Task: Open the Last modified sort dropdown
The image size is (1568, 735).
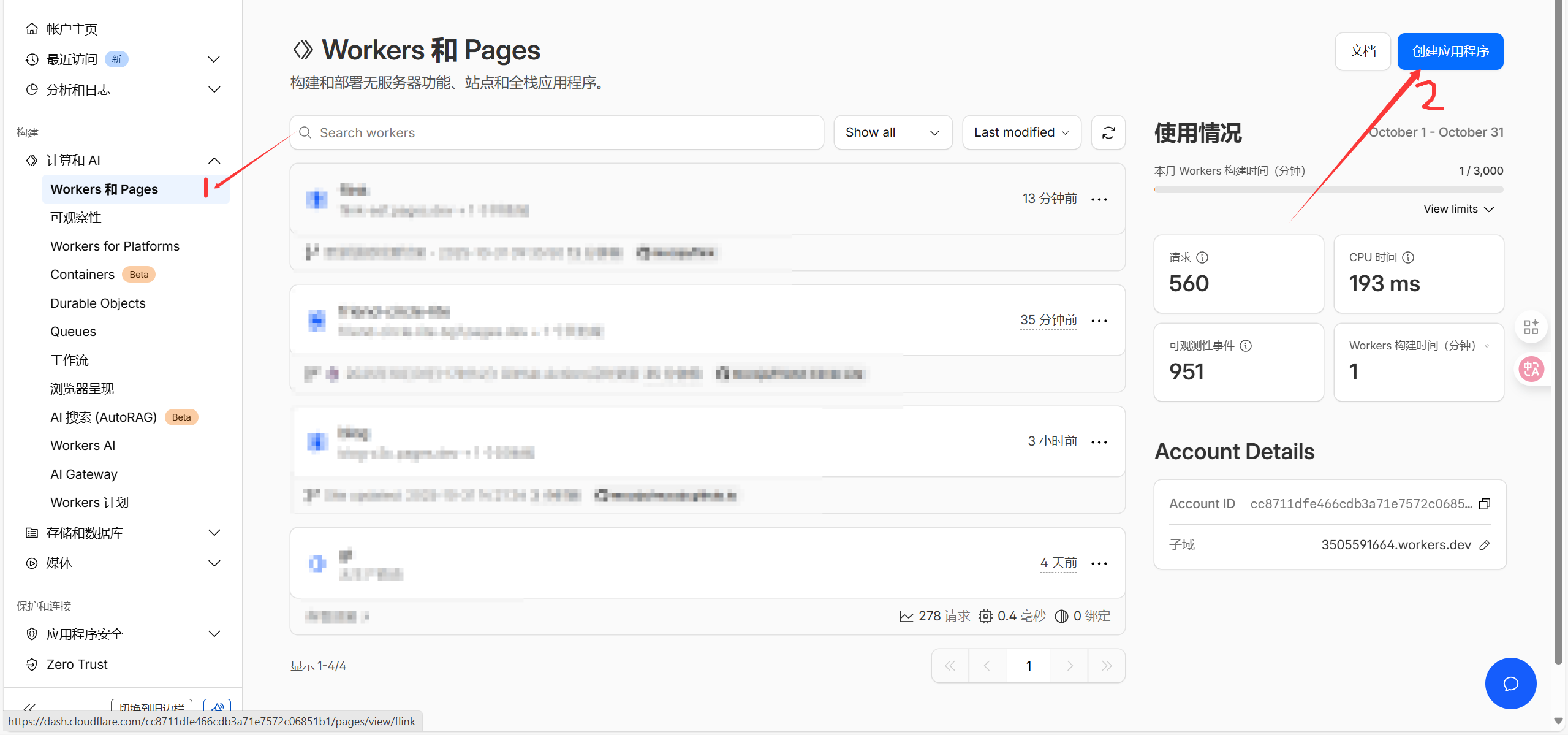Action: (x=1021, y=132)
